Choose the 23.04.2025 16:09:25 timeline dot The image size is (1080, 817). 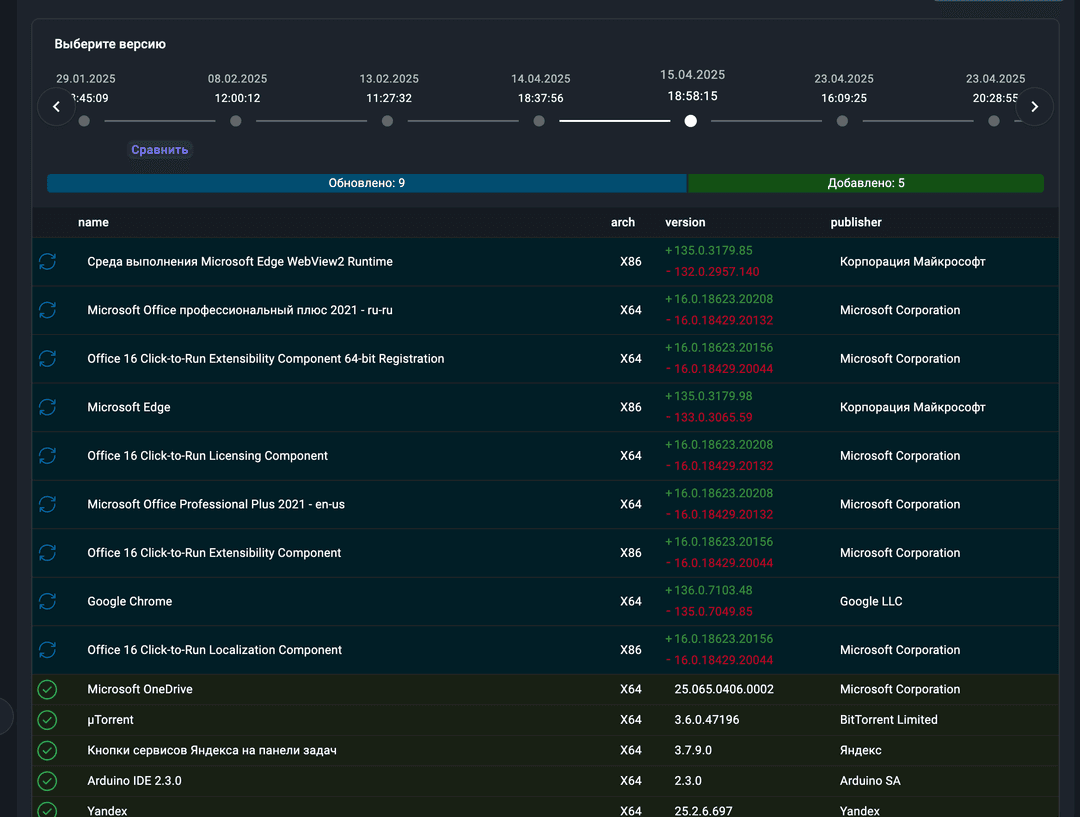tap(842, 121)
